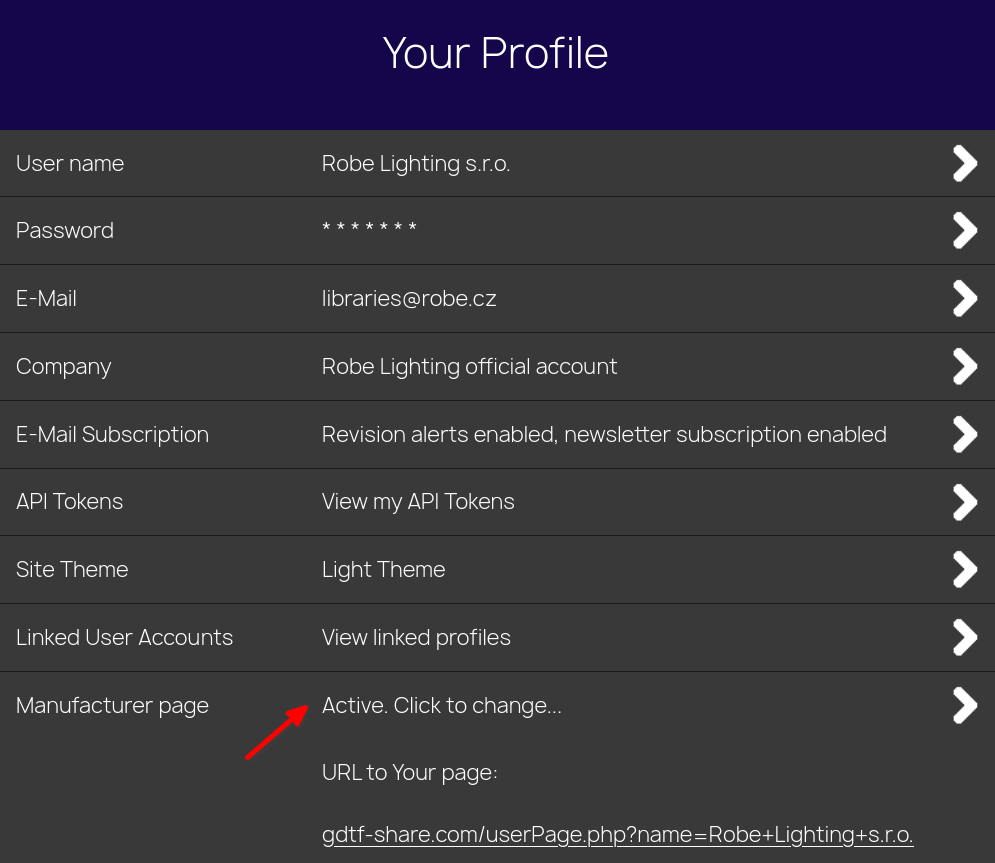Screen dimensions: 995x863
Task: Expand the E-Mail Subscription settings chevron
Action: 964,434
